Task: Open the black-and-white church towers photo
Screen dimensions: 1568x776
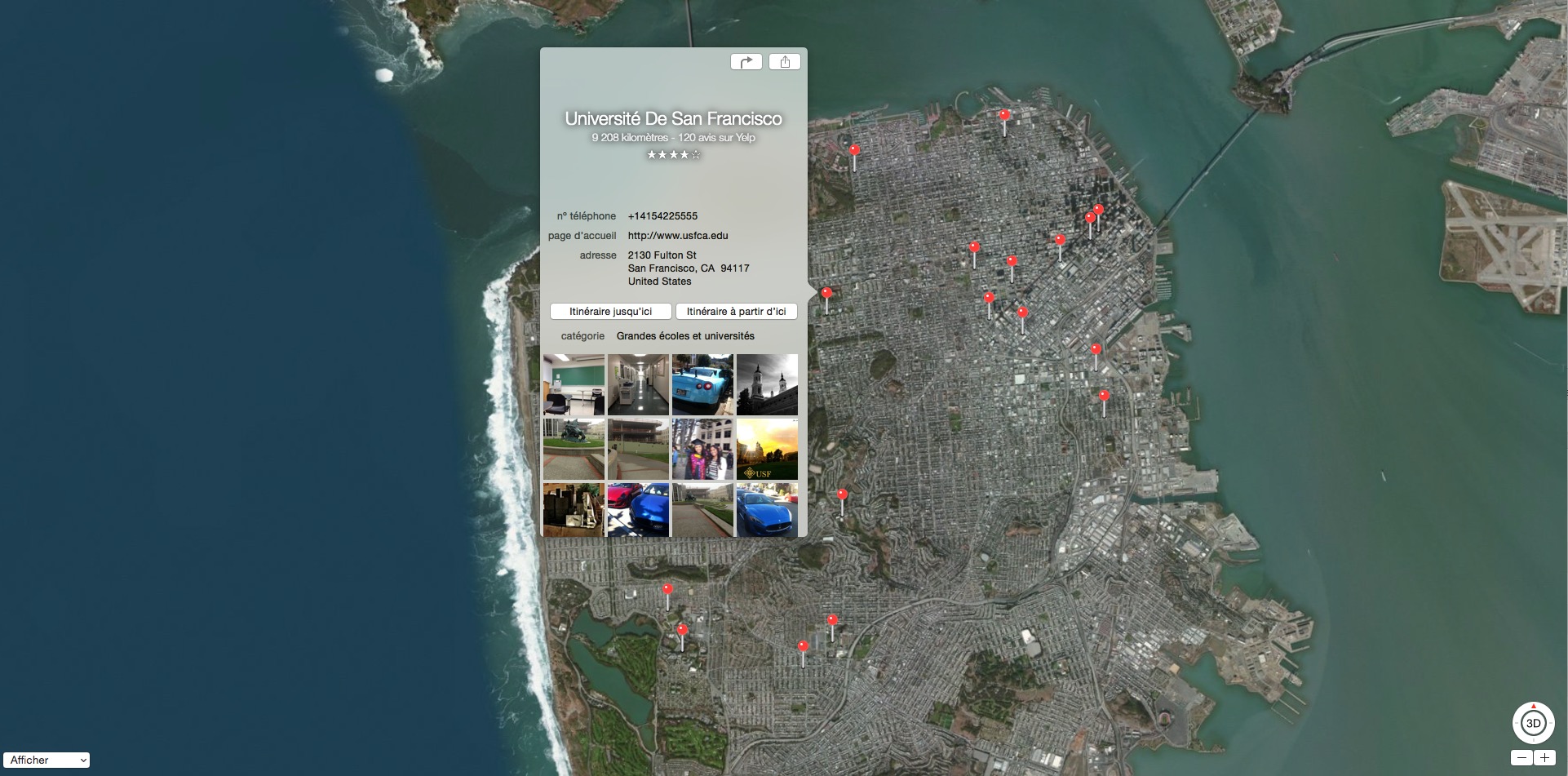Action: tap(767, 385)
